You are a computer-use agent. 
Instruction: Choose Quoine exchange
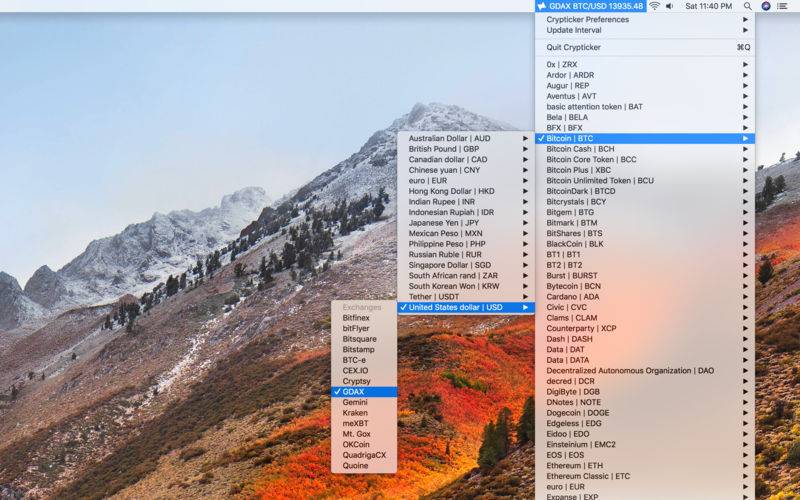click(364, 465)
